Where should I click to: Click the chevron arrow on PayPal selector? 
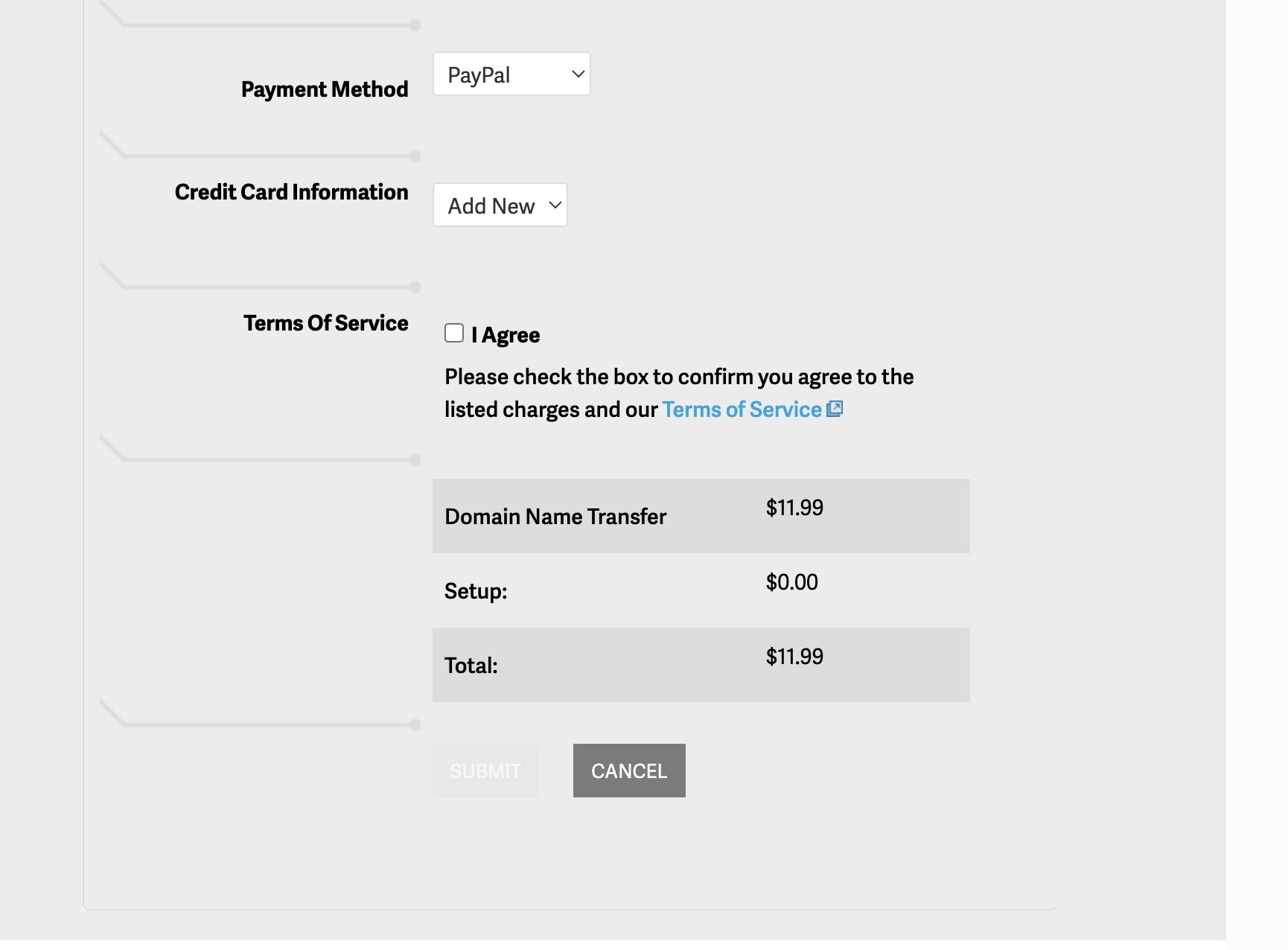pyautogui.click(x=578, y=74)
